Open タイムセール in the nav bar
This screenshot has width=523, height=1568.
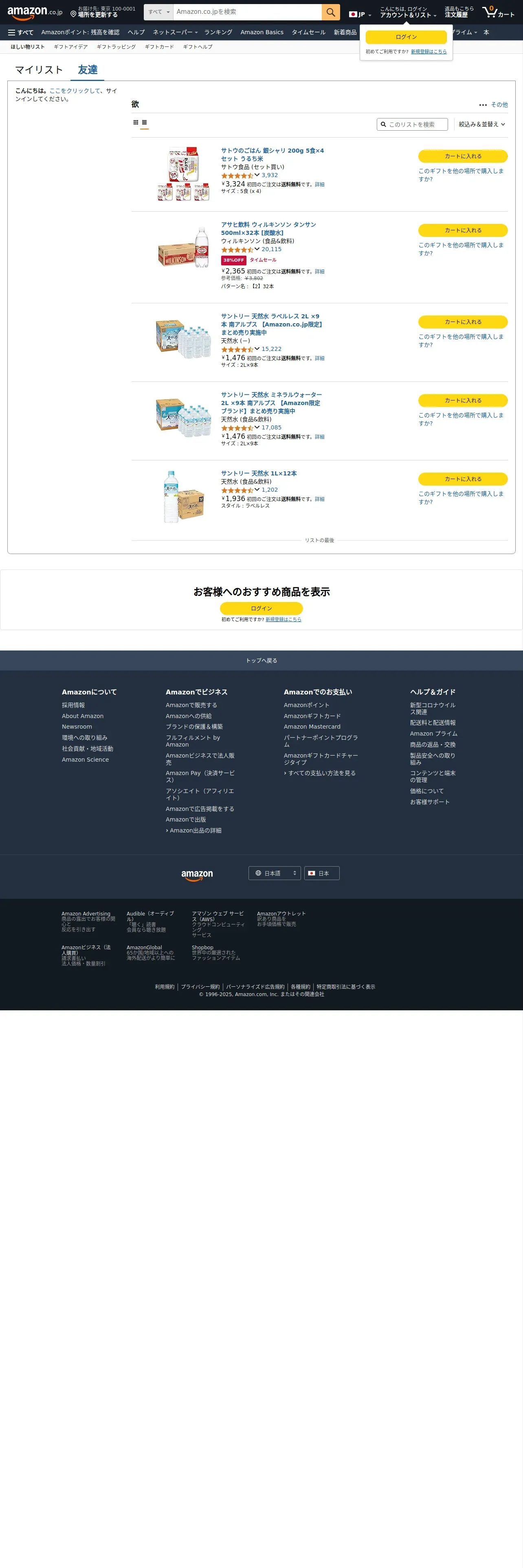pyautogui.click(x=308, y=32)
